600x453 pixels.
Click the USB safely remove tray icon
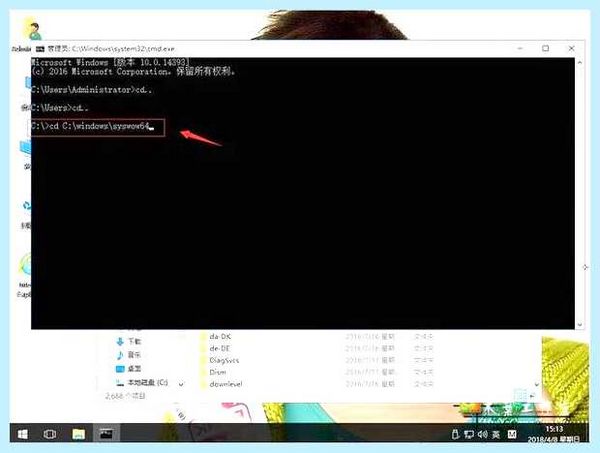[455, 434]
